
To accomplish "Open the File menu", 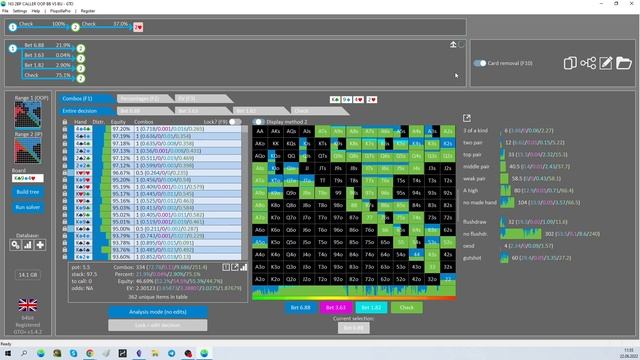I will click(x=5, y=11).
